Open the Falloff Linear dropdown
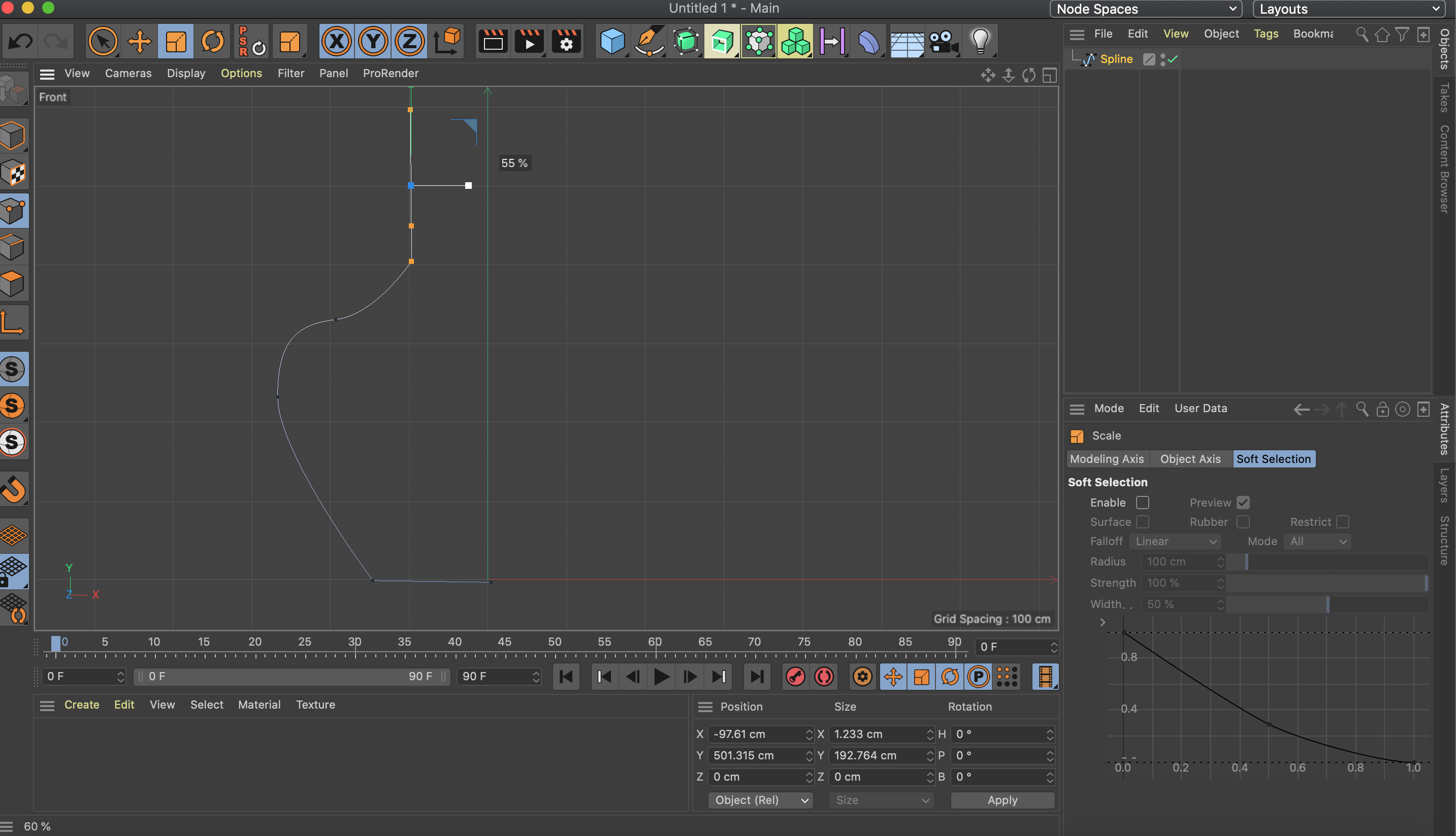1456x836 pixels. click(1175, 542)
